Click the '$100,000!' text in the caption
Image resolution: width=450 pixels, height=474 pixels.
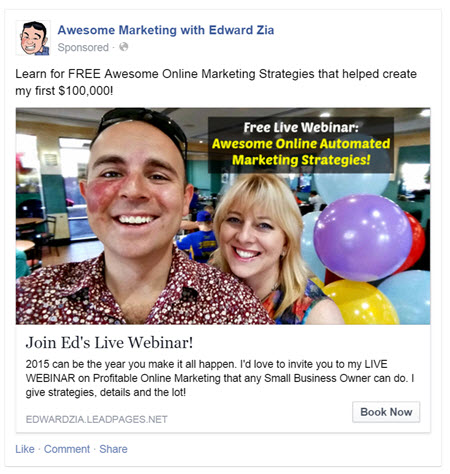coord(86,90)
